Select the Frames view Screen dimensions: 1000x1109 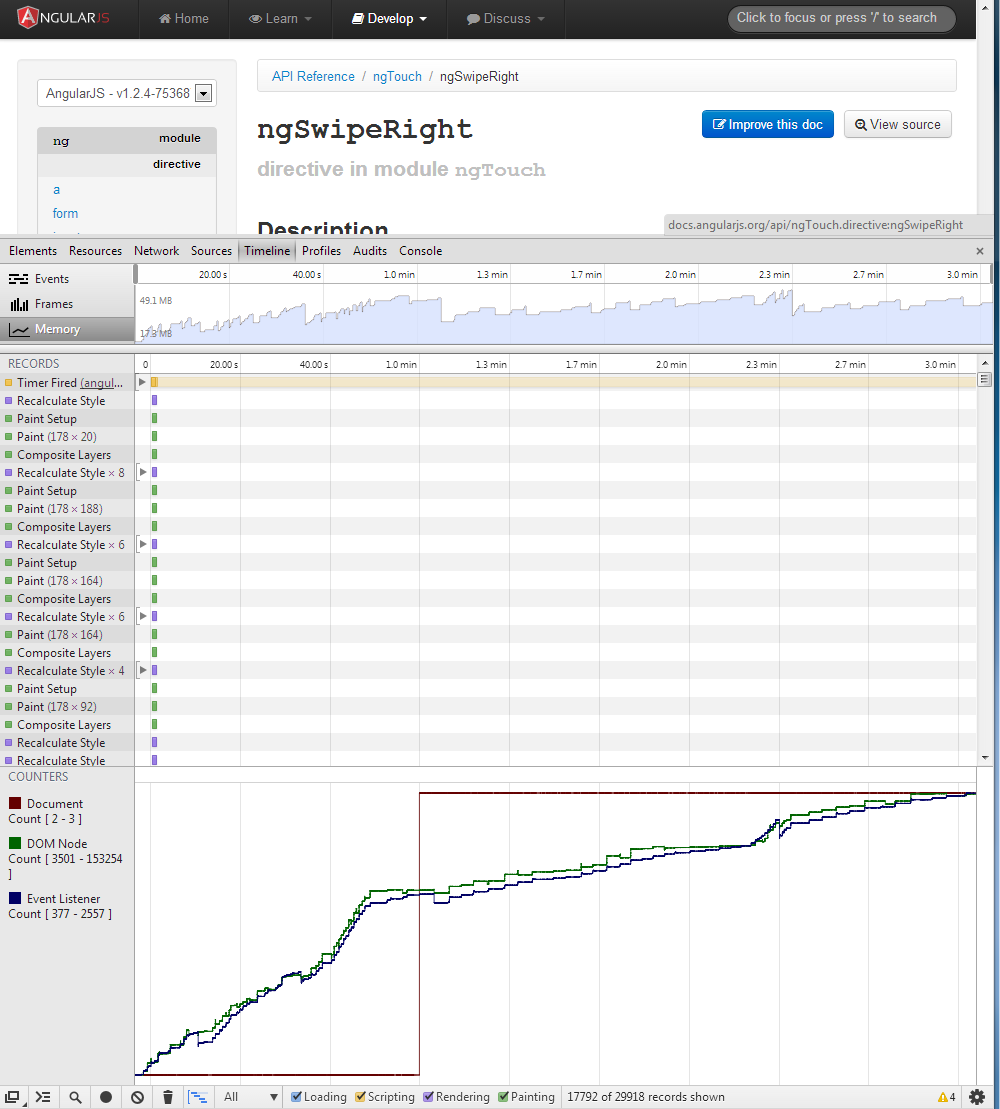click(x=67, y=304)
